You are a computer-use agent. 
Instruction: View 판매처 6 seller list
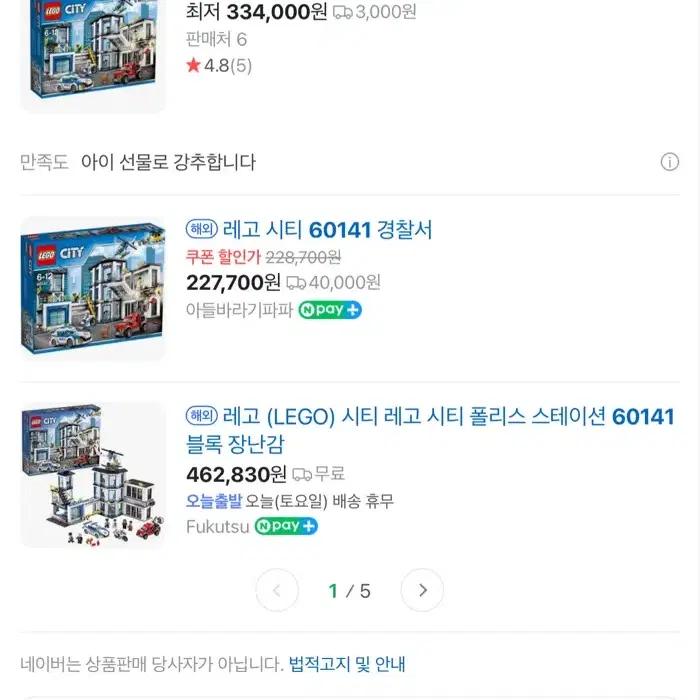tap(217, 39)
